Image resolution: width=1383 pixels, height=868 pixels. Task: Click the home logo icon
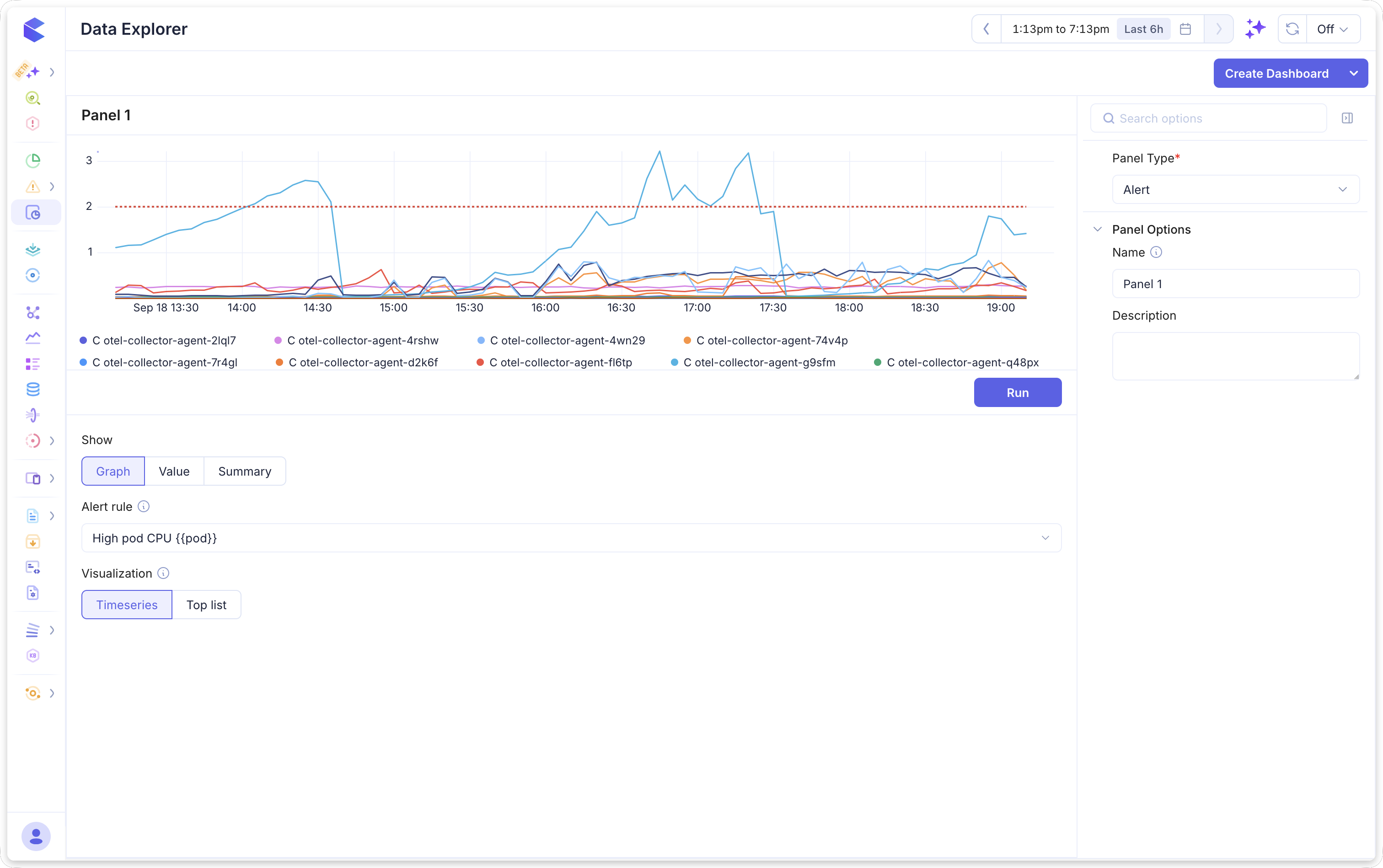(x=34, y=29)
